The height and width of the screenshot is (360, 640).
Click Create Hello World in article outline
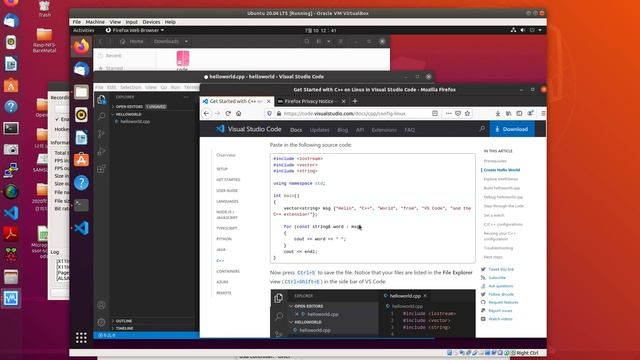pyautogui.click(x=502, y=170)
